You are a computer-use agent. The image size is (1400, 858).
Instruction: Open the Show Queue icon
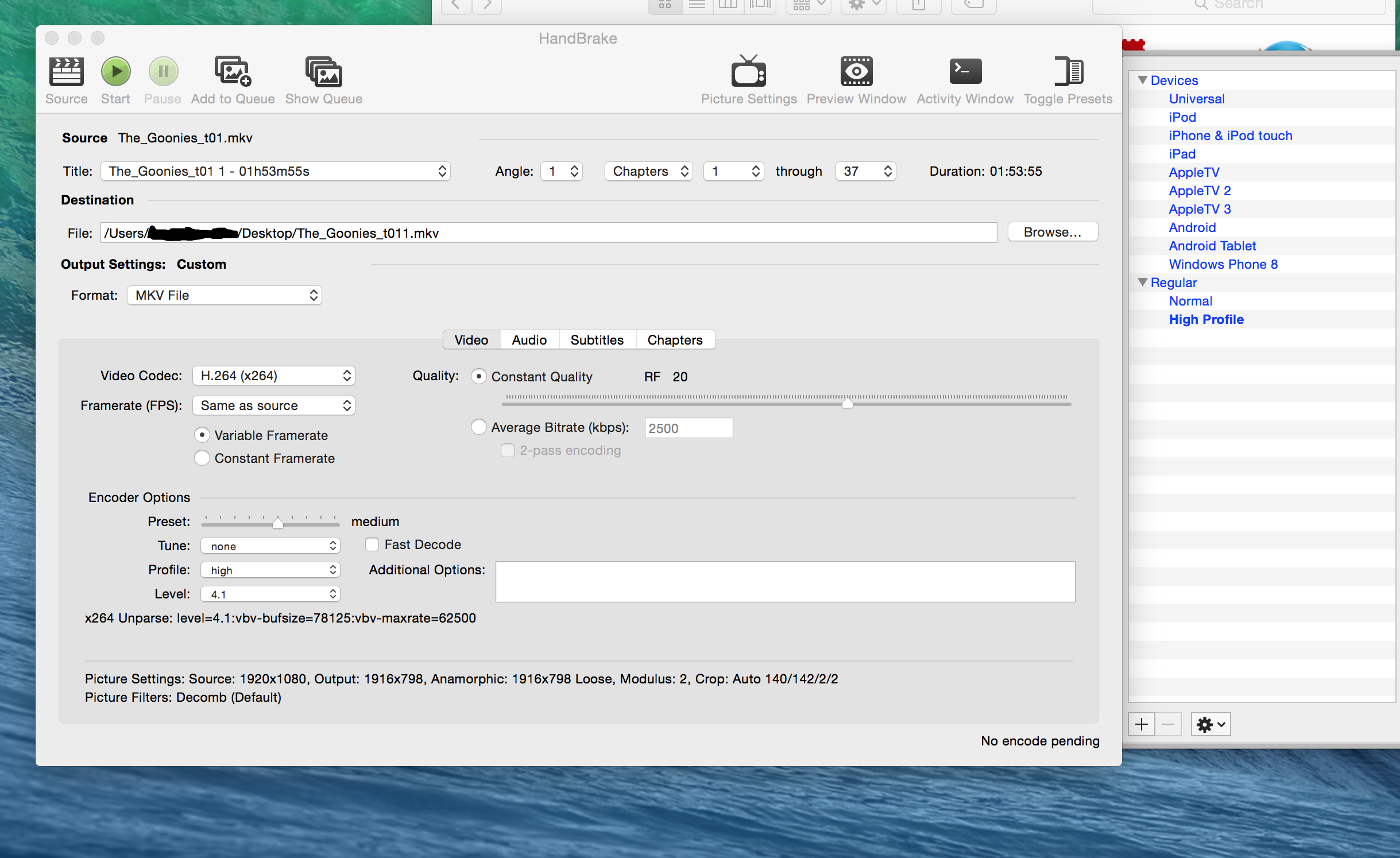tap(324, 72)
